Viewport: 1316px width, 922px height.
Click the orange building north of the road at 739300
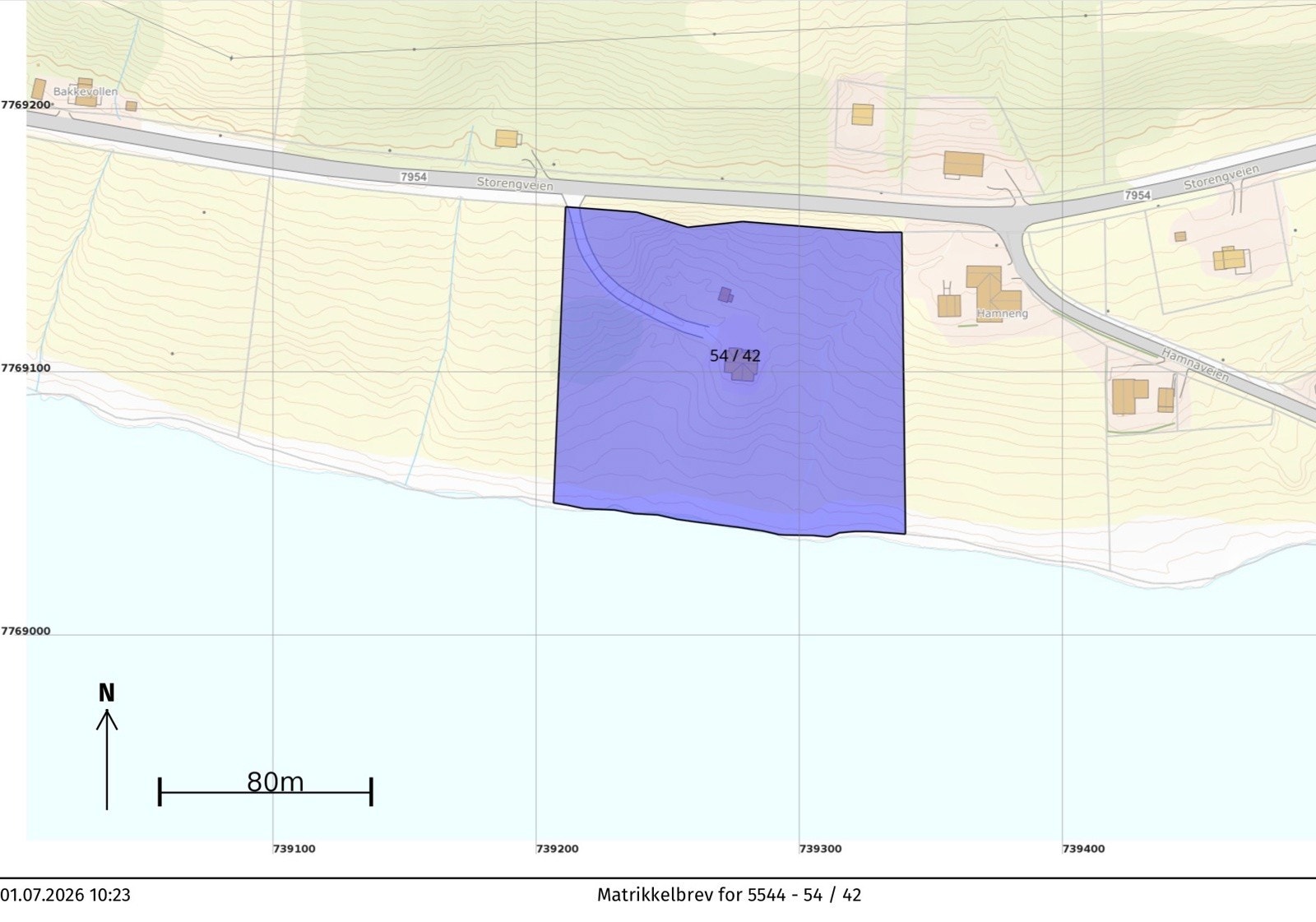[x=862, y=114]
